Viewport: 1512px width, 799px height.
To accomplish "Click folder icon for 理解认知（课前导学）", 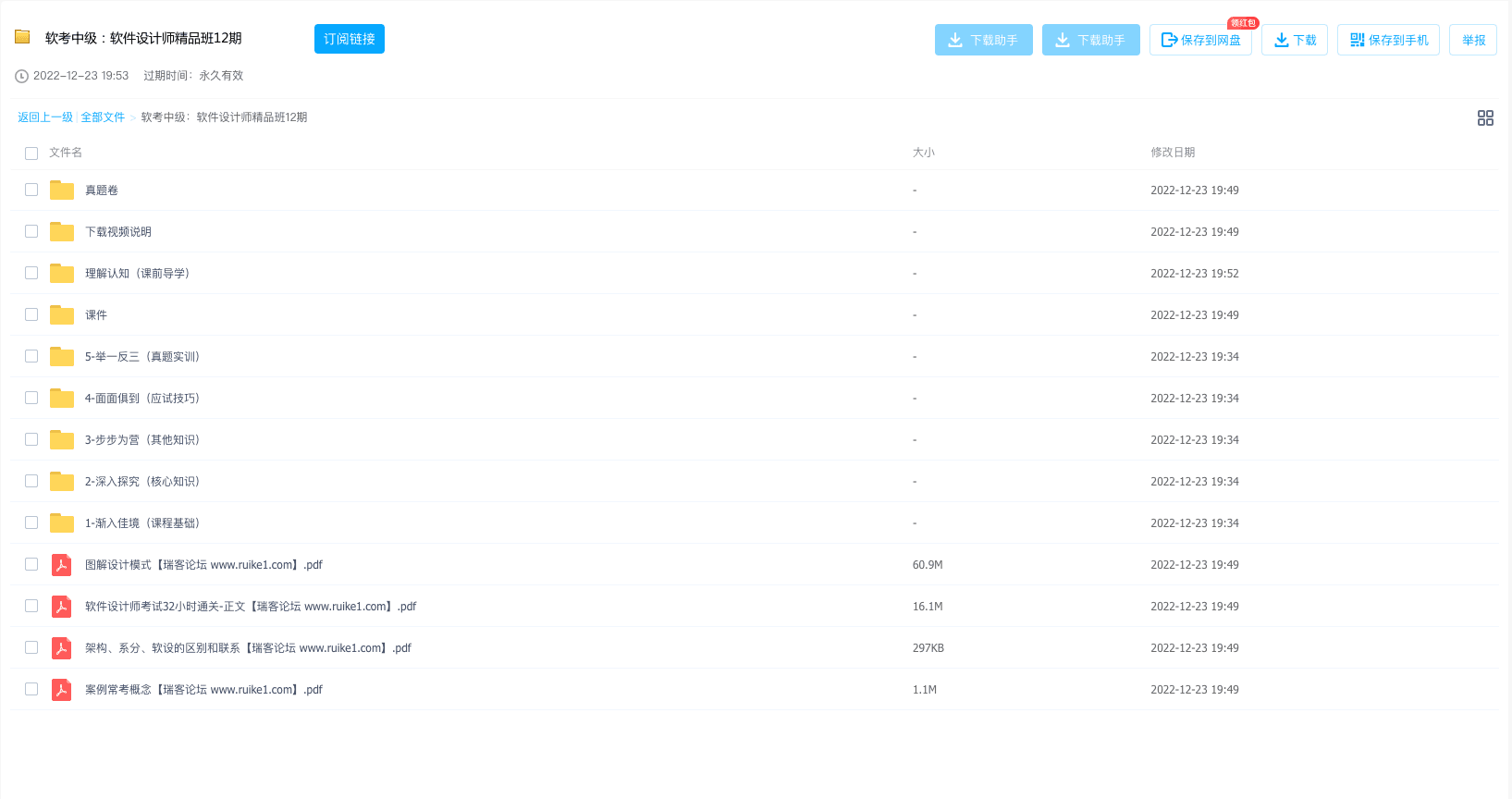I will [62, 273].
